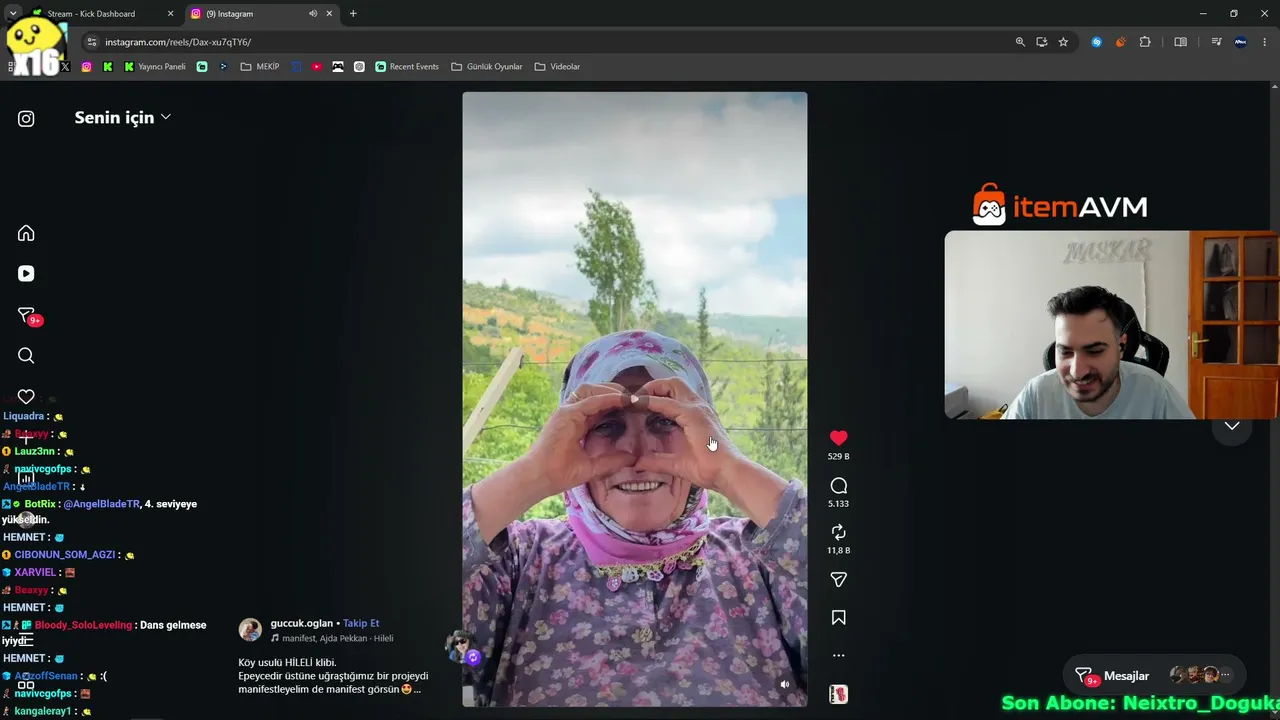Save the reel with the bookmark icon
The width and height of the screenshot is (1280, 720).
coord(839,618)
